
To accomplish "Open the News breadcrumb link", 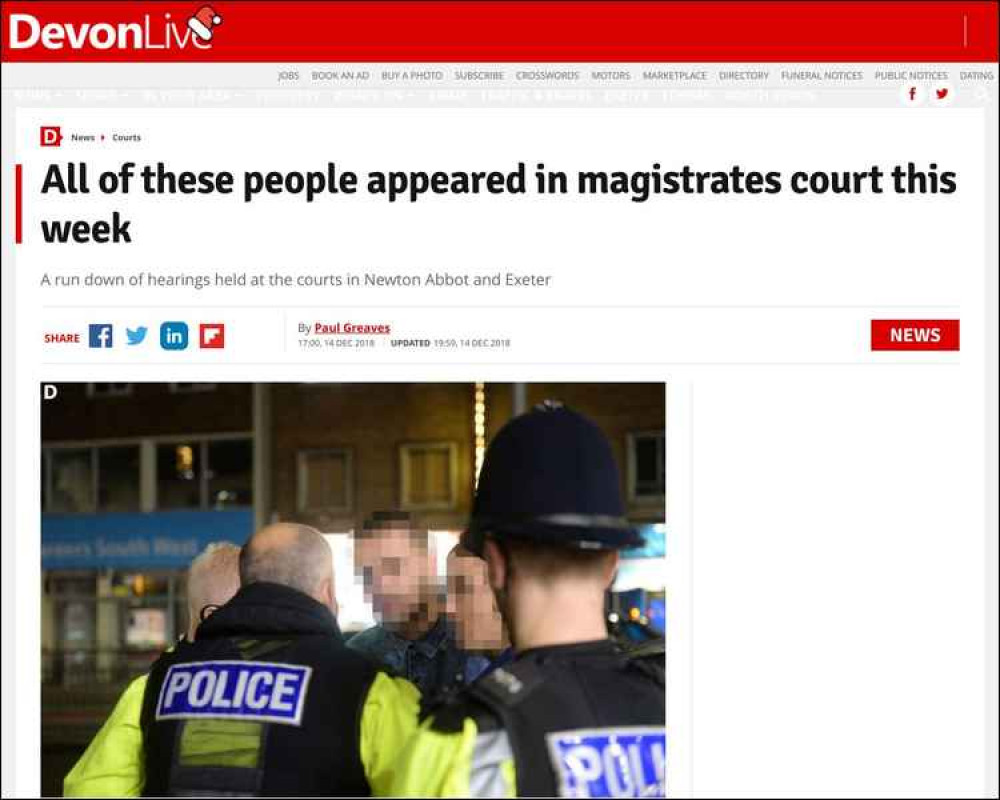I will click(83, 137).
